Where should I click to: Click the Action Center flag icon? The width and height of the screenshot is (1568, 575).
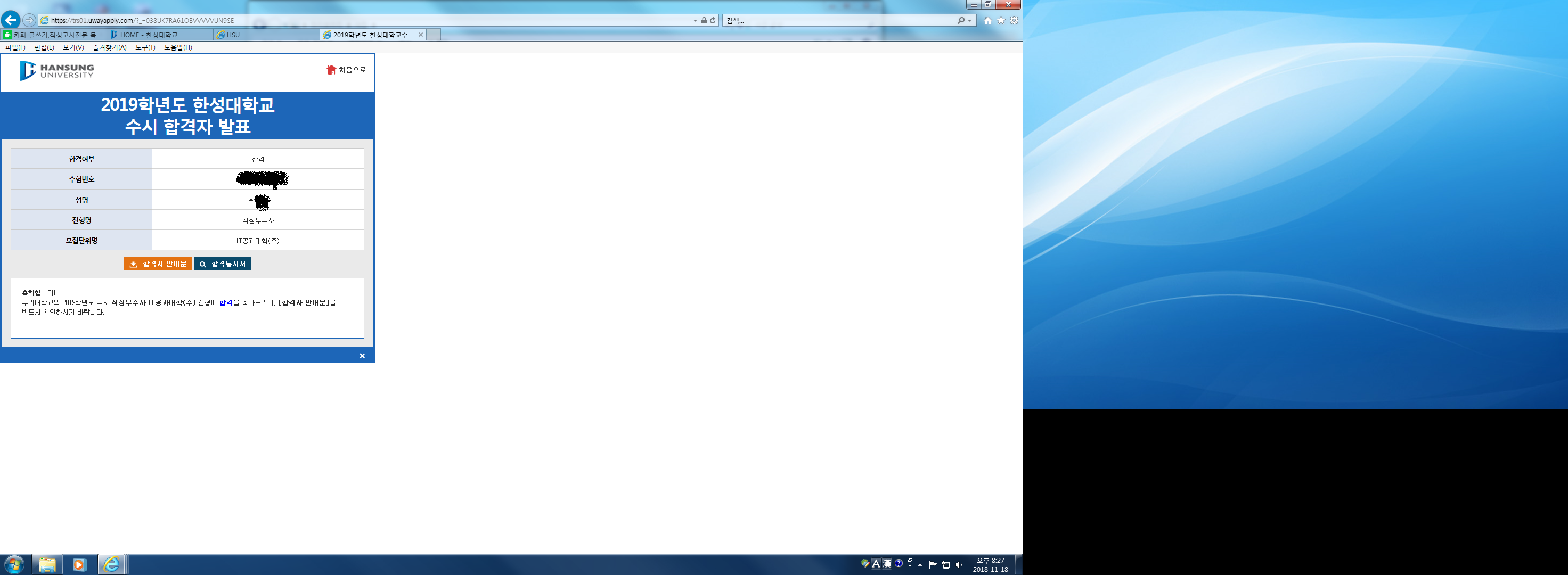[x=933, y=565]
